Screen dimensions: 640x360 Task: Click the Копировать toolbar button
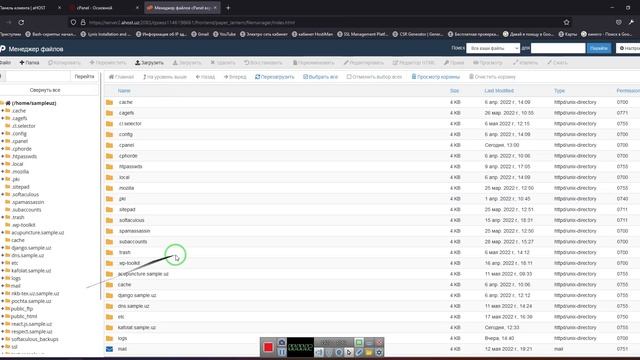(64, 63)
